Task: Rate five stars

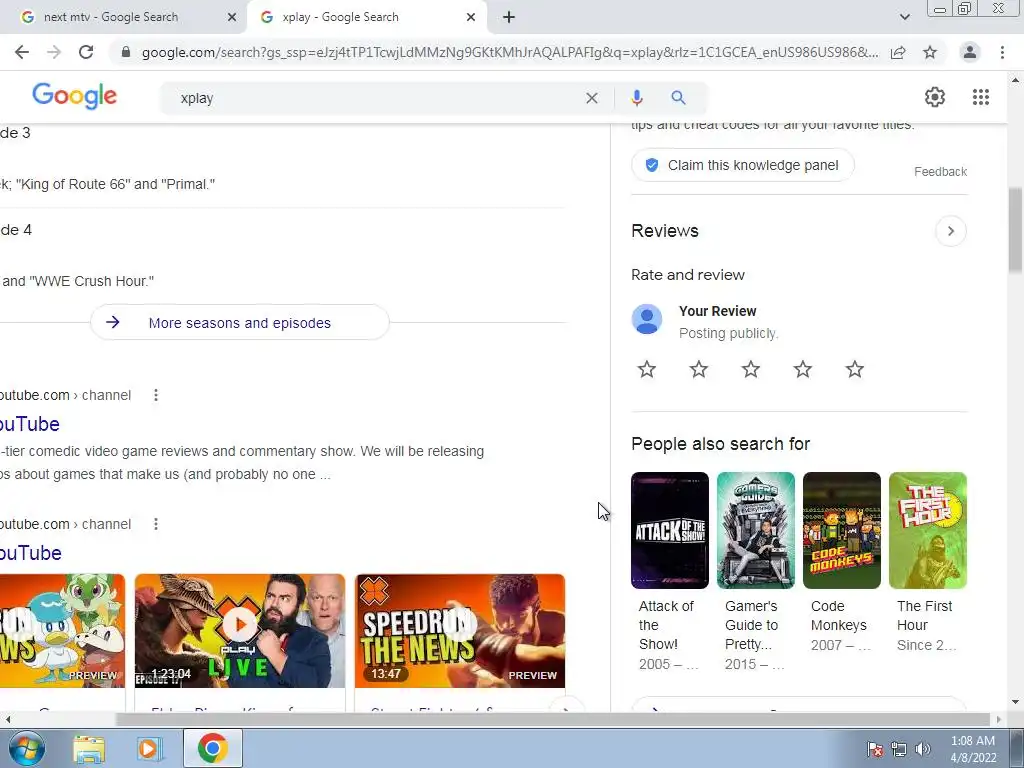Action: pos(855,370)
